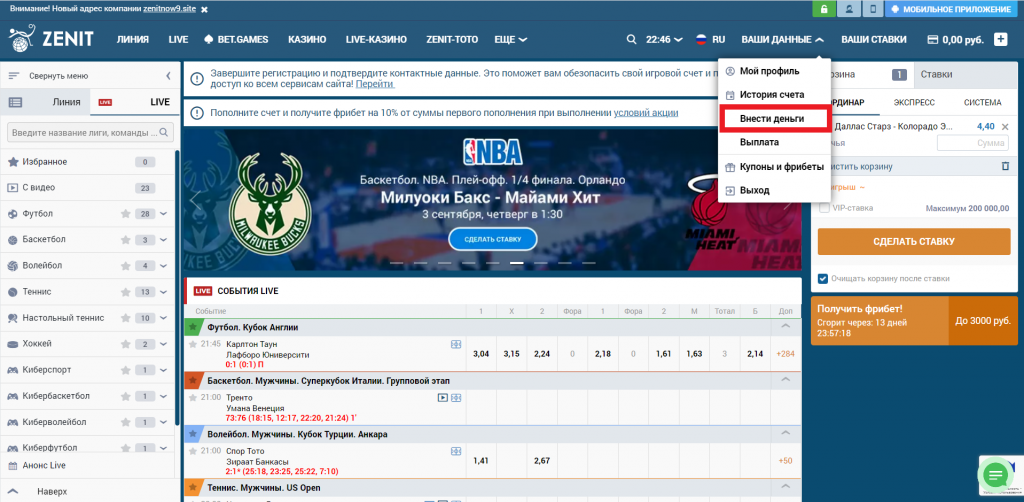The height and width of the screenshot is (502, 1024).
Task: Click the Zenit logo
Action: [51, 39]
